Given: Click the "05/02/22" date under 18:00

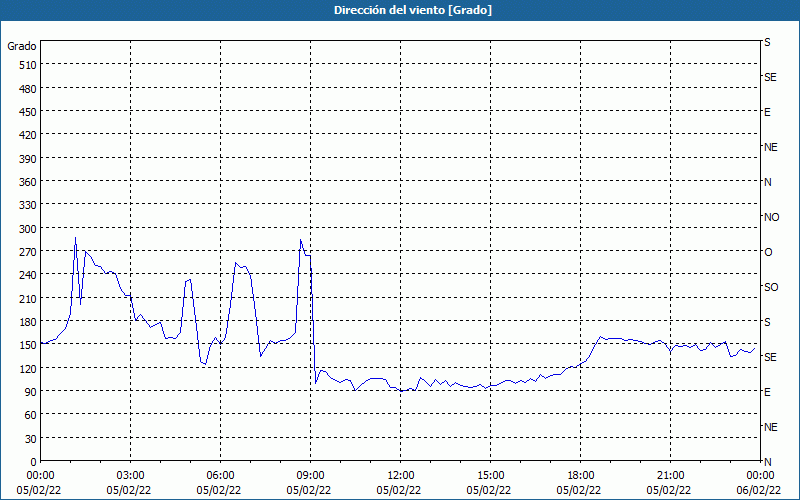Looking at the screenshot, I should point(579,490).
